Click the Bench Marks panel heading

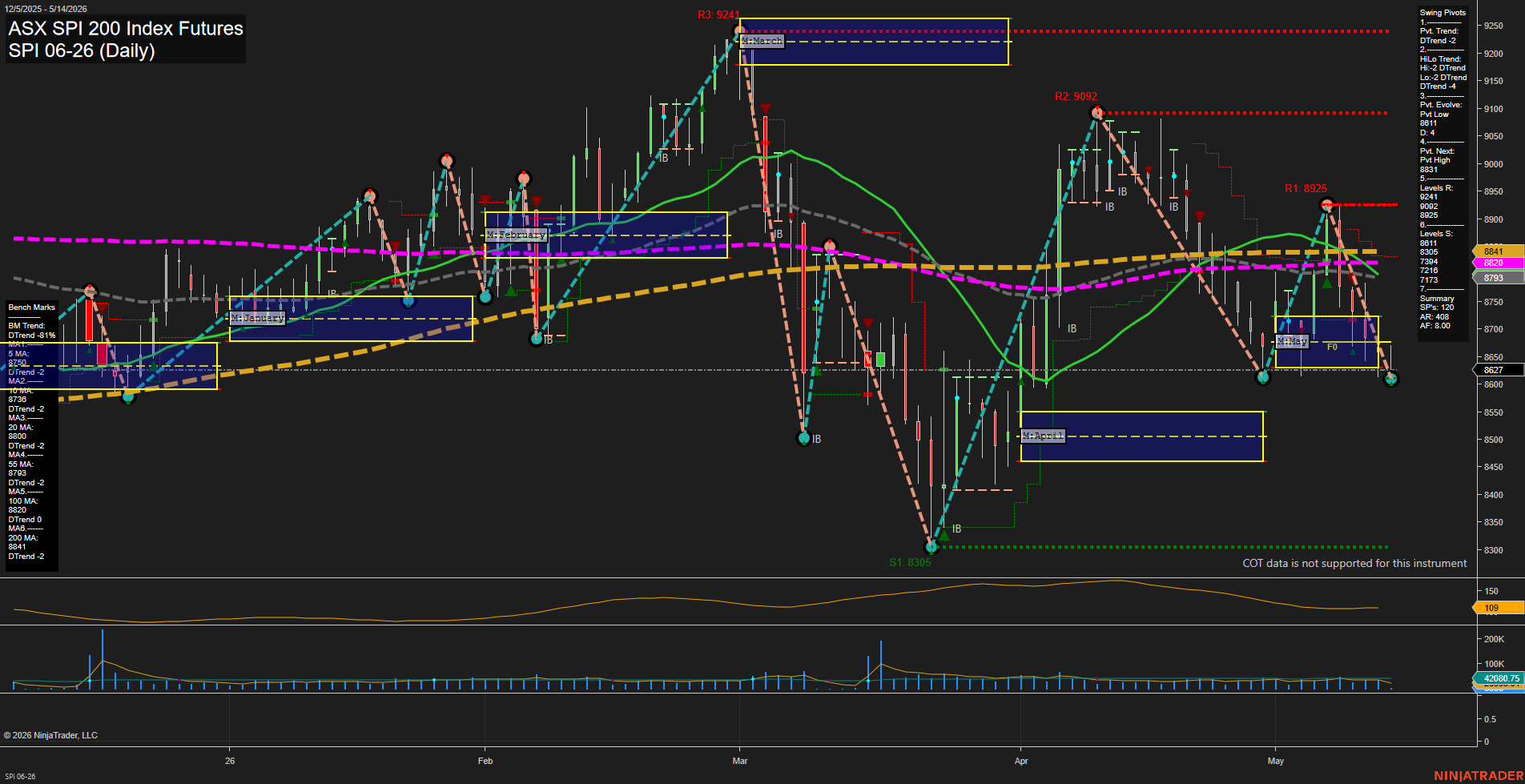tap(32, 308)
